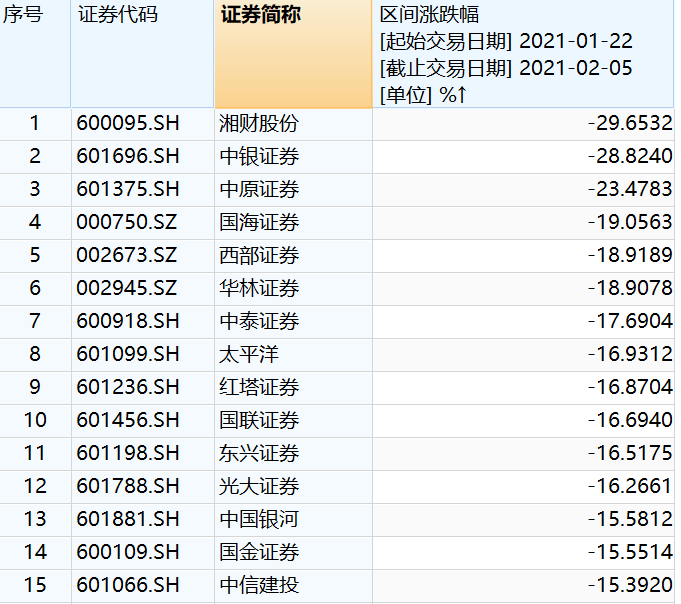Select stock code 600918.SH
The width and height of the screenshot is (681, 604).
[x=128, y=321]
